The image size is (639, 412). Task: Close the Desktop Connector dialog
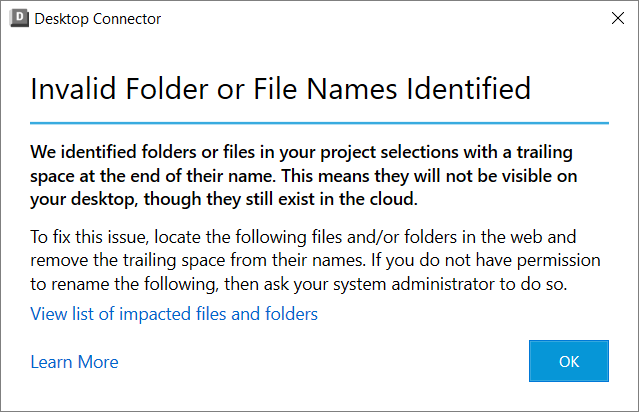click(615, 18)
